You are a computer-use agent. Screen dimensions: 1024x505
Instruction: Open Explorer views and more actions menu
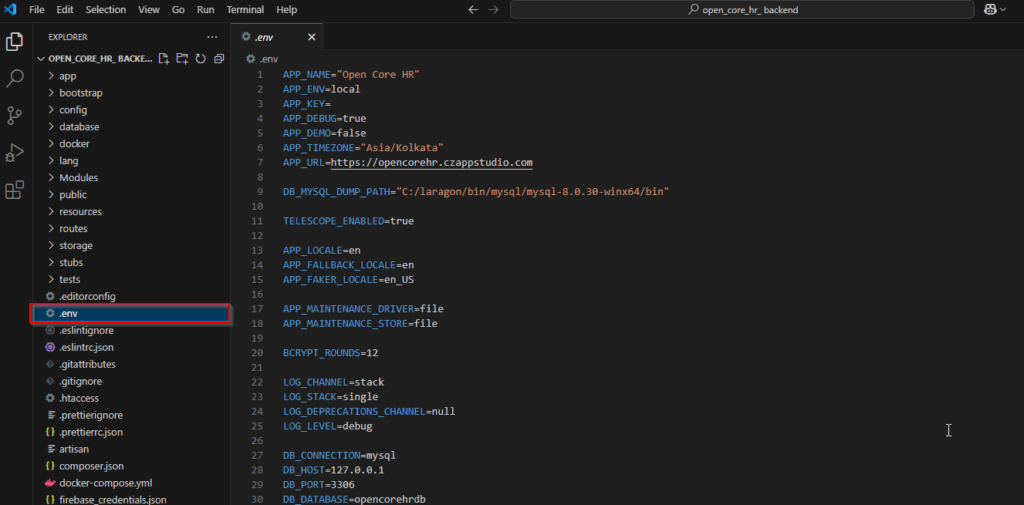[x=212, y=37]
